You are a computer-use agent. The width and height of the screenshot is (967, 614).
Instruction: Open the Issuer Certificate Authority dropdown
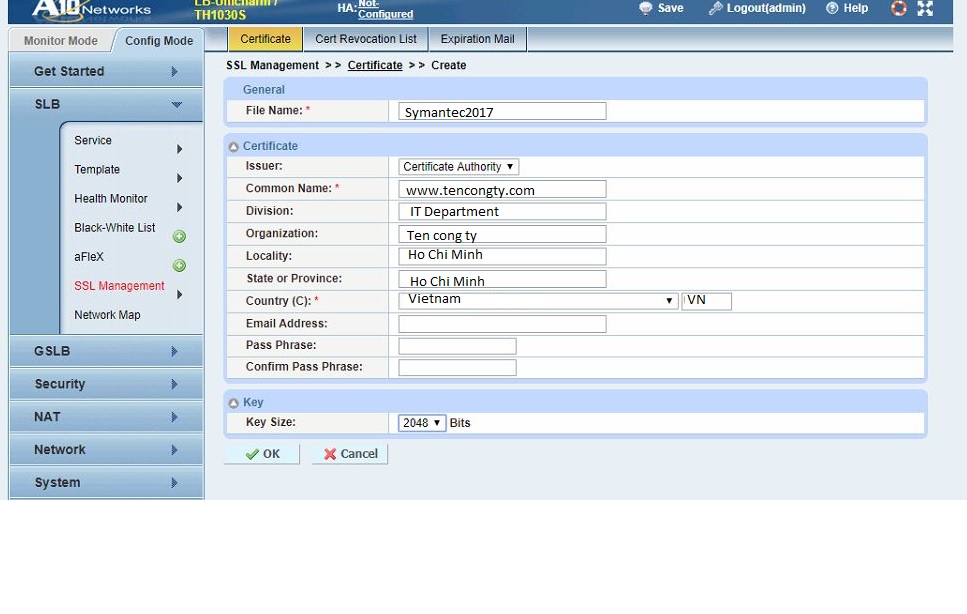(458, 167)
